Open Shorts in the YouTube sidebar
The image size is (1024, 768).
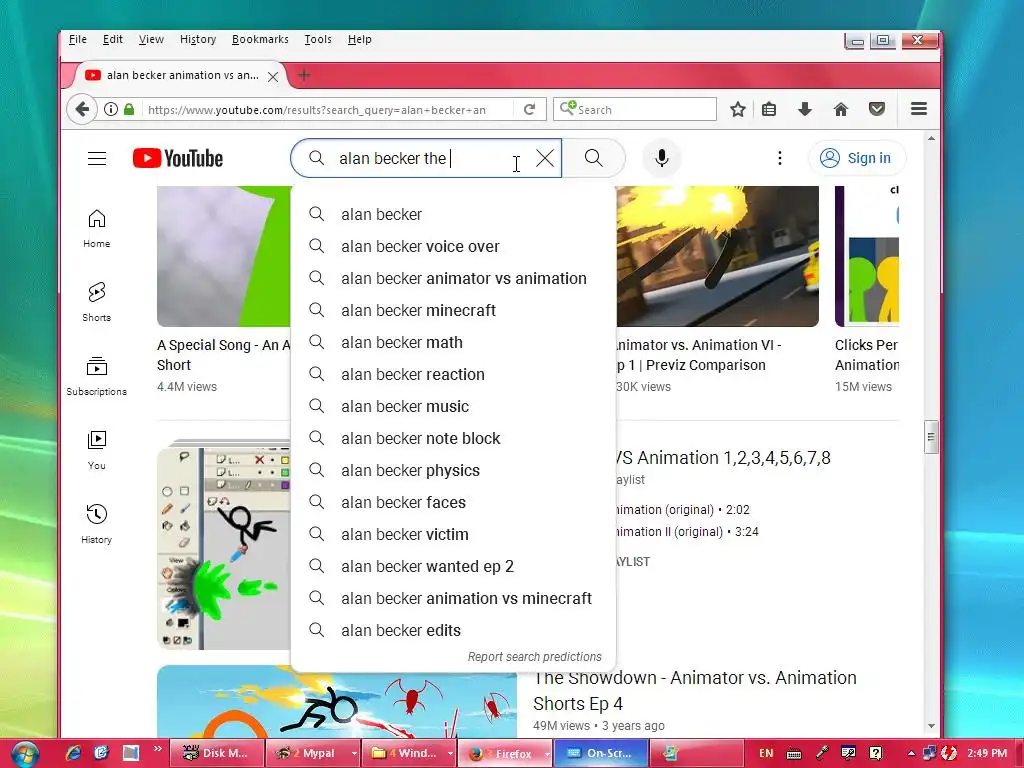[97, 302]
